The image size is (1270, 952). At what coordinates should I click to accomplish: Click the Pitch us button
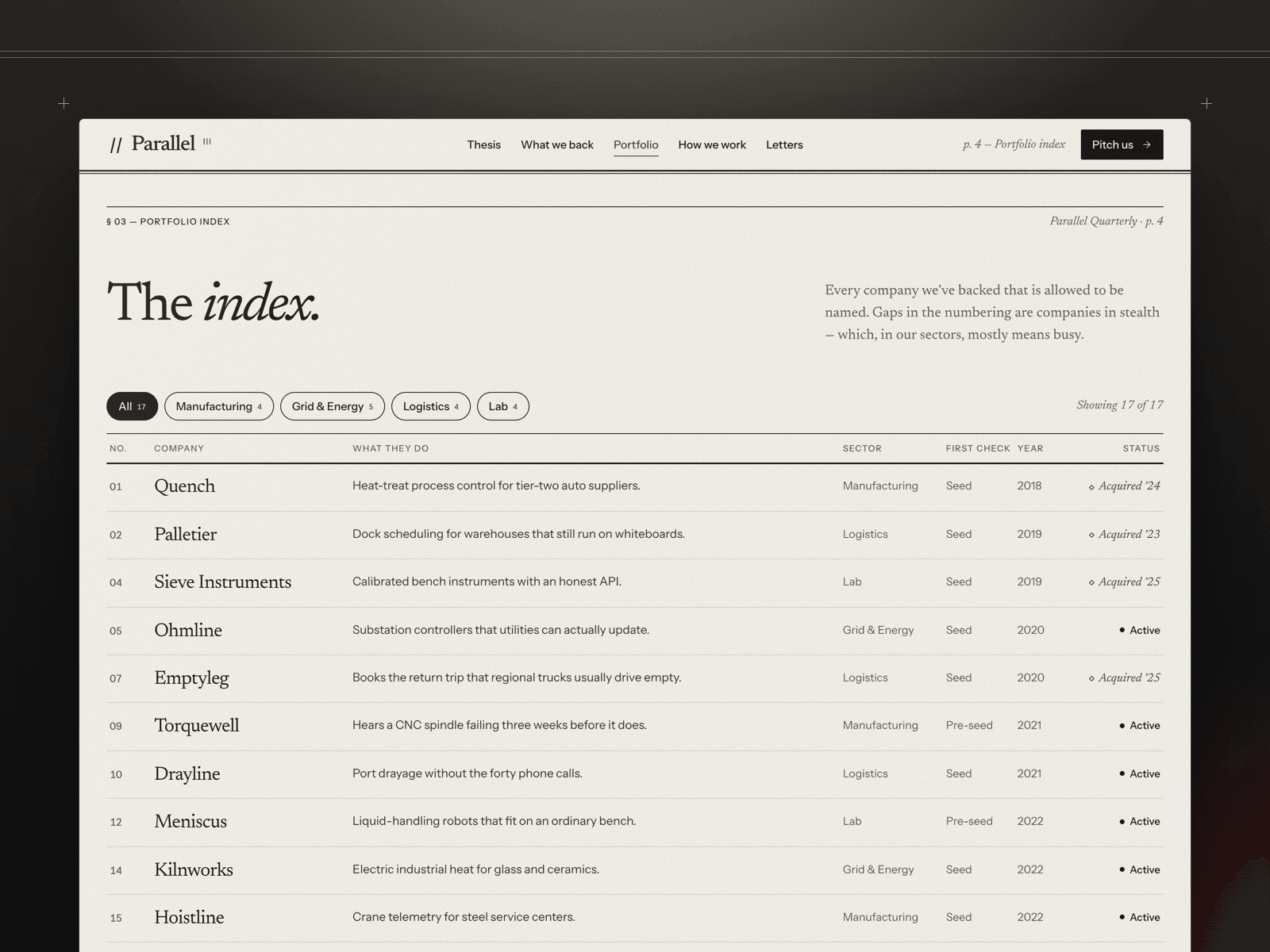pos(1122,144)
